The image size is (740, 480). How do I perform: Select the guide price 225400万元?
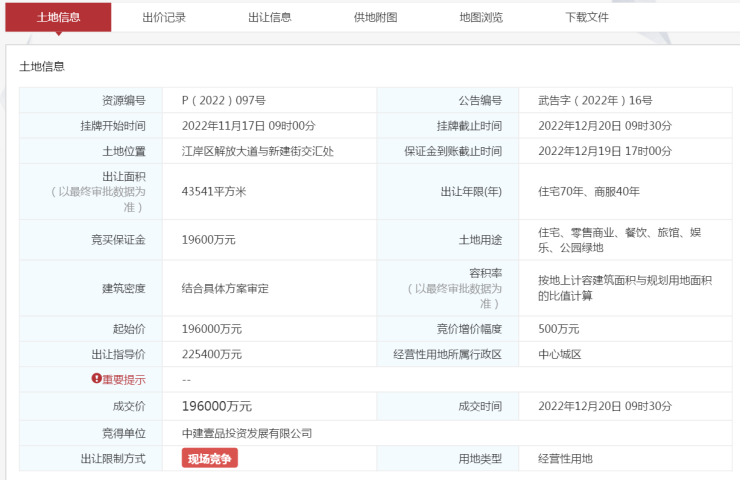[x=212, y=355]
